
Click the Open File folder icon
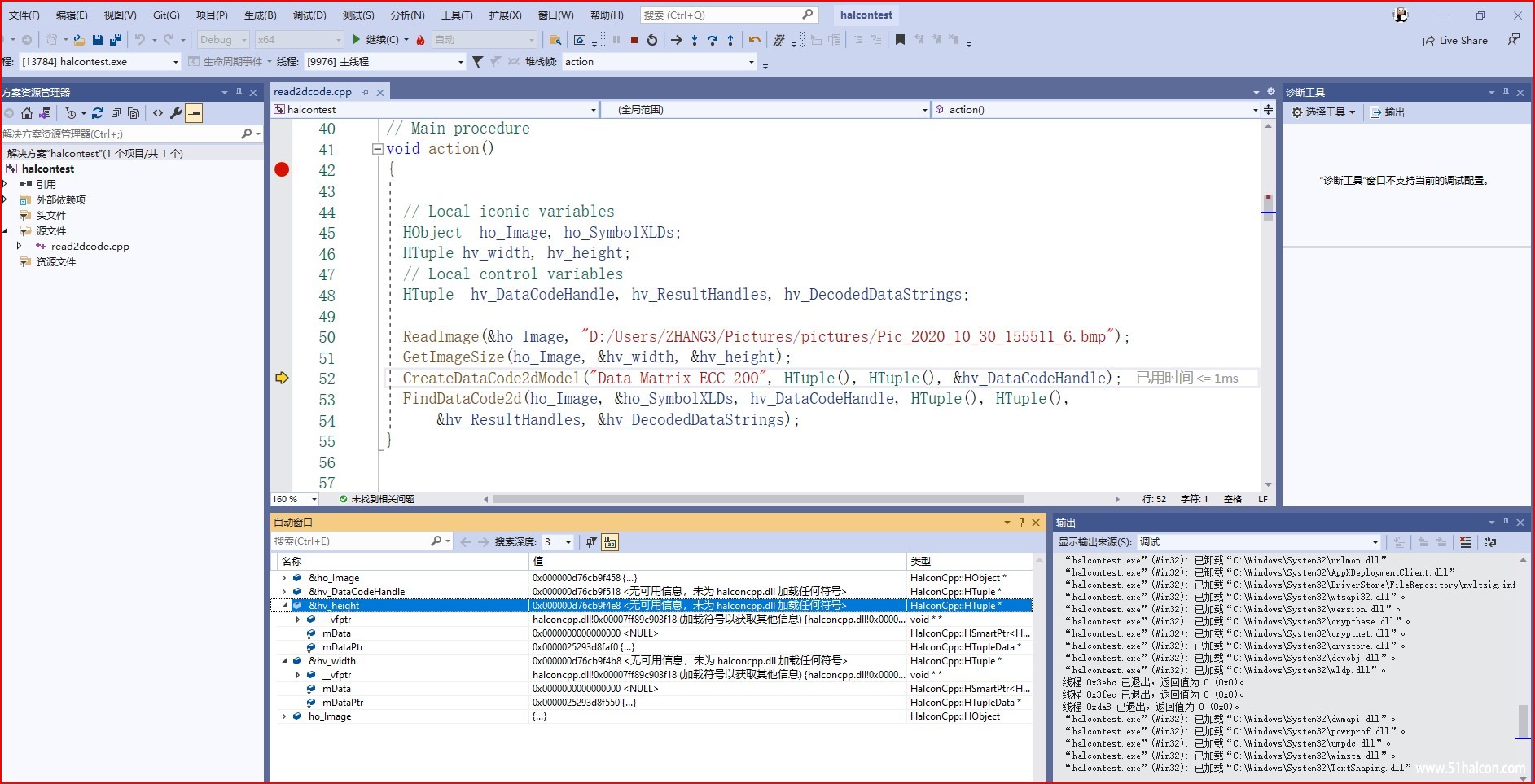point(79,39)
